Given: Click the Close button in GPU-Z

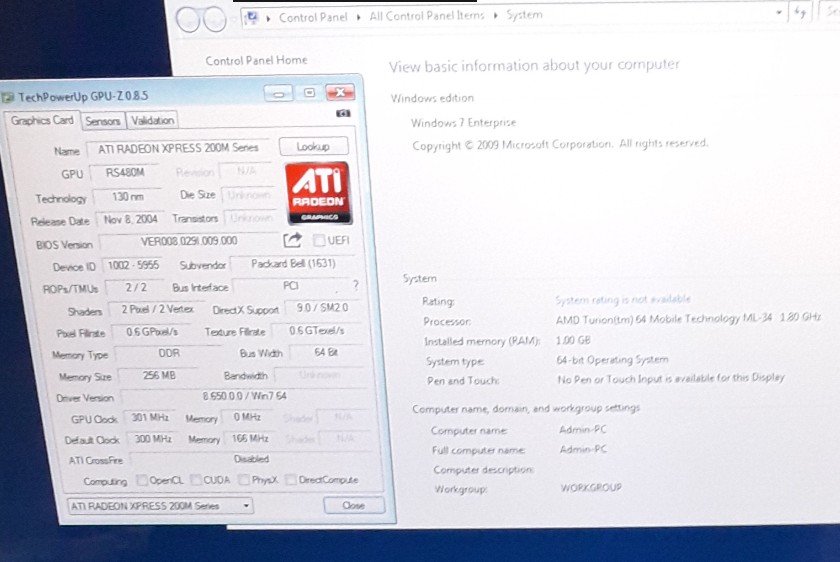Looking at the screenshot, I should click(x=354, y=505).
